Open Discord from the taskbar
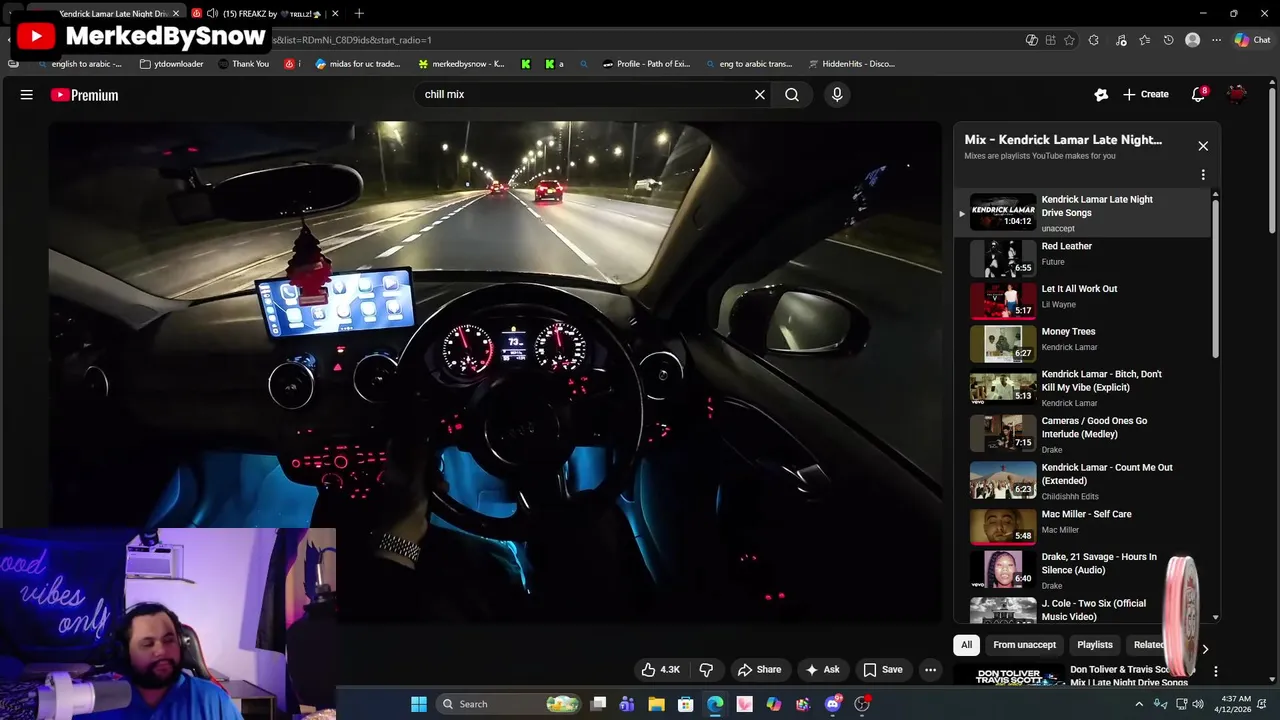Image resolution: width=1280 pixels, height=720 pixels. [833, 704]
